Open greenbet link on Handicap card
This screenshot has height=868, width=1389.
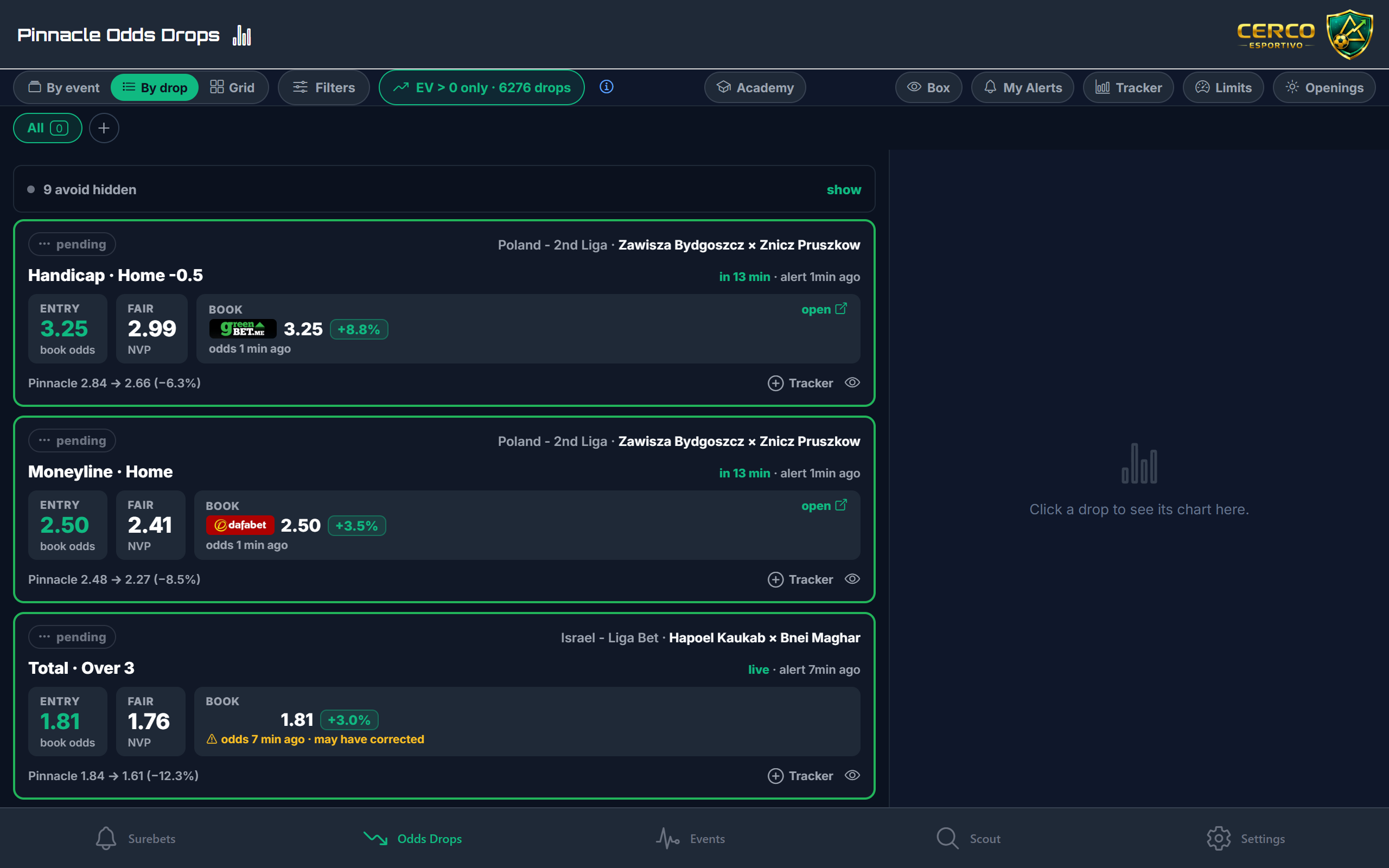(x=824, y=309)
